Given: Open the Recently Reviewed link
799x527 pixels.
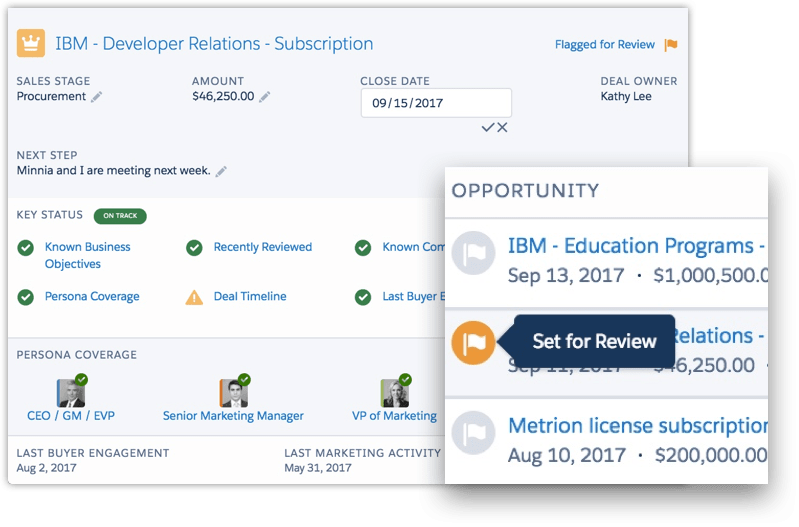Looking at the screenshot, I should (x=263, y=247).
